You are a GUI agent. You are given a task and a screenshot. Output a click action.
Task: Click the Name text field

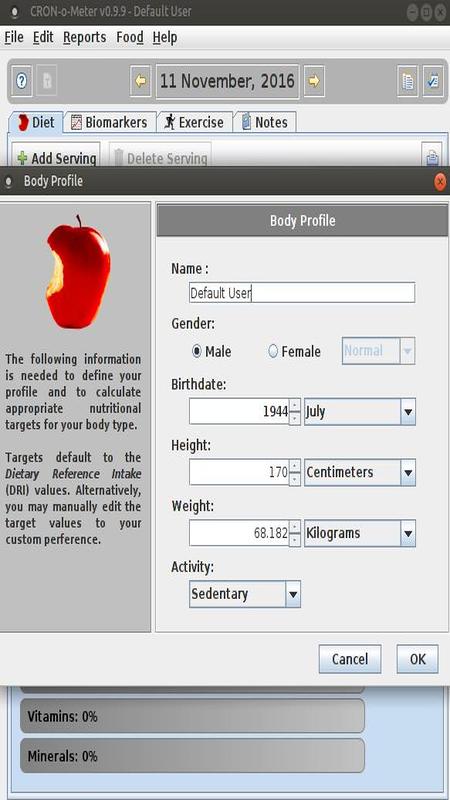[x=302, y=293]
